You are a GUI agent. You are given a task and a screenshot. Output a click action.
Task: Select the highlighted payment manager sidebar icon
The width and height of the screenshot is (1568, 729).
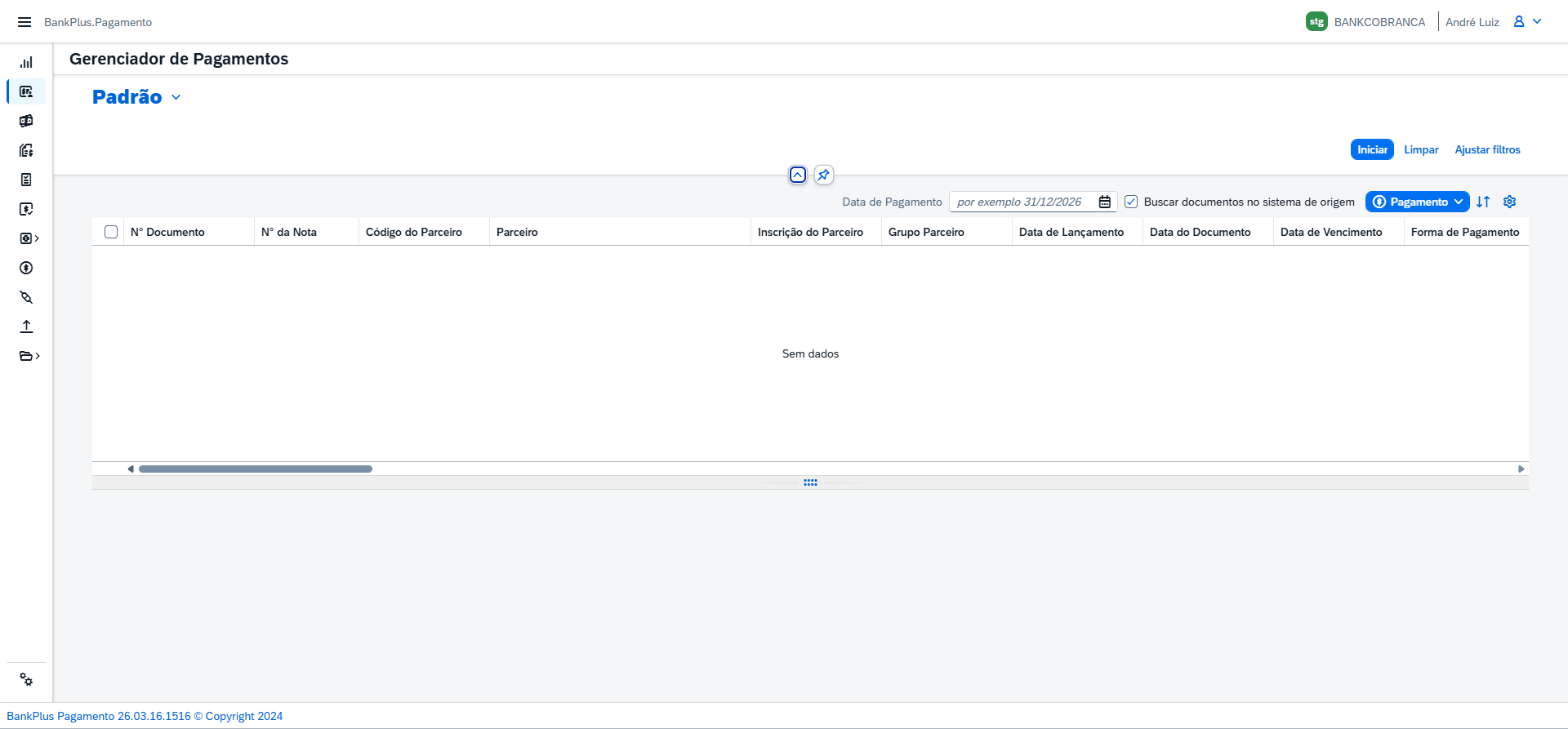coord(26,91)
